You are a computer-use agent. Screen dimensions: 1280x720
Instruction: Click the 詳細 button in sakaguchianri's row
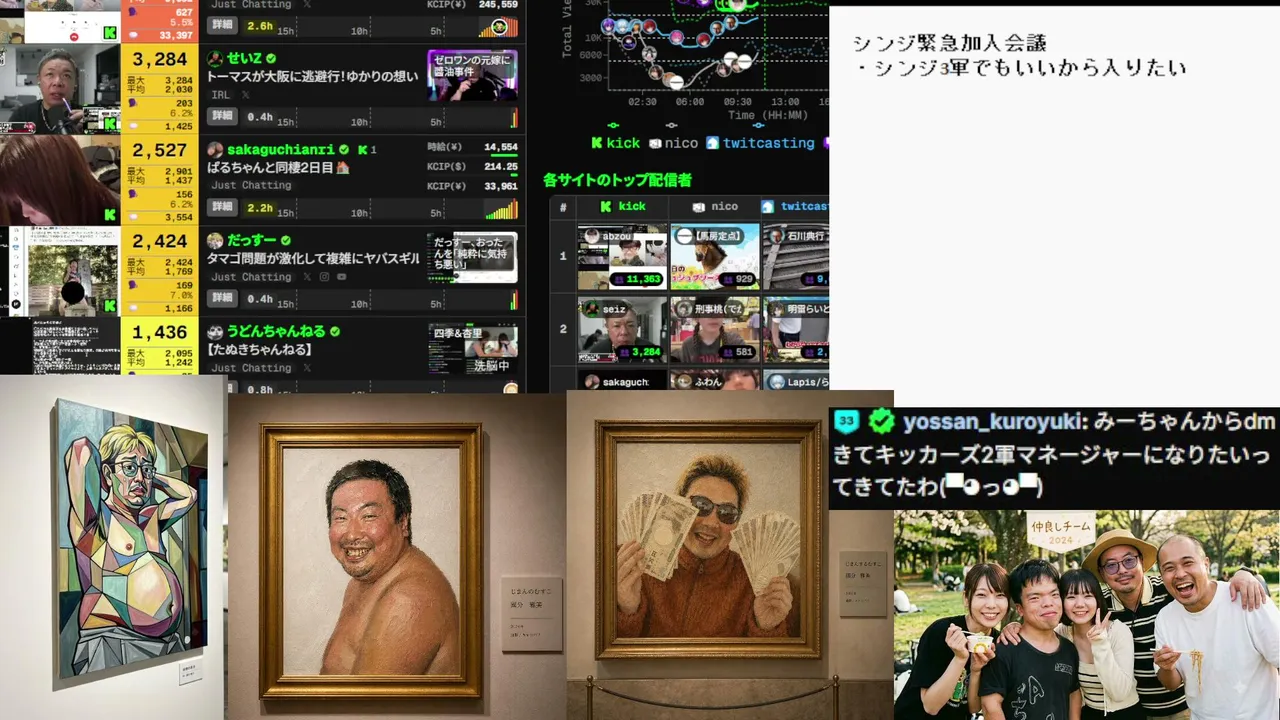tap(222, 208)
